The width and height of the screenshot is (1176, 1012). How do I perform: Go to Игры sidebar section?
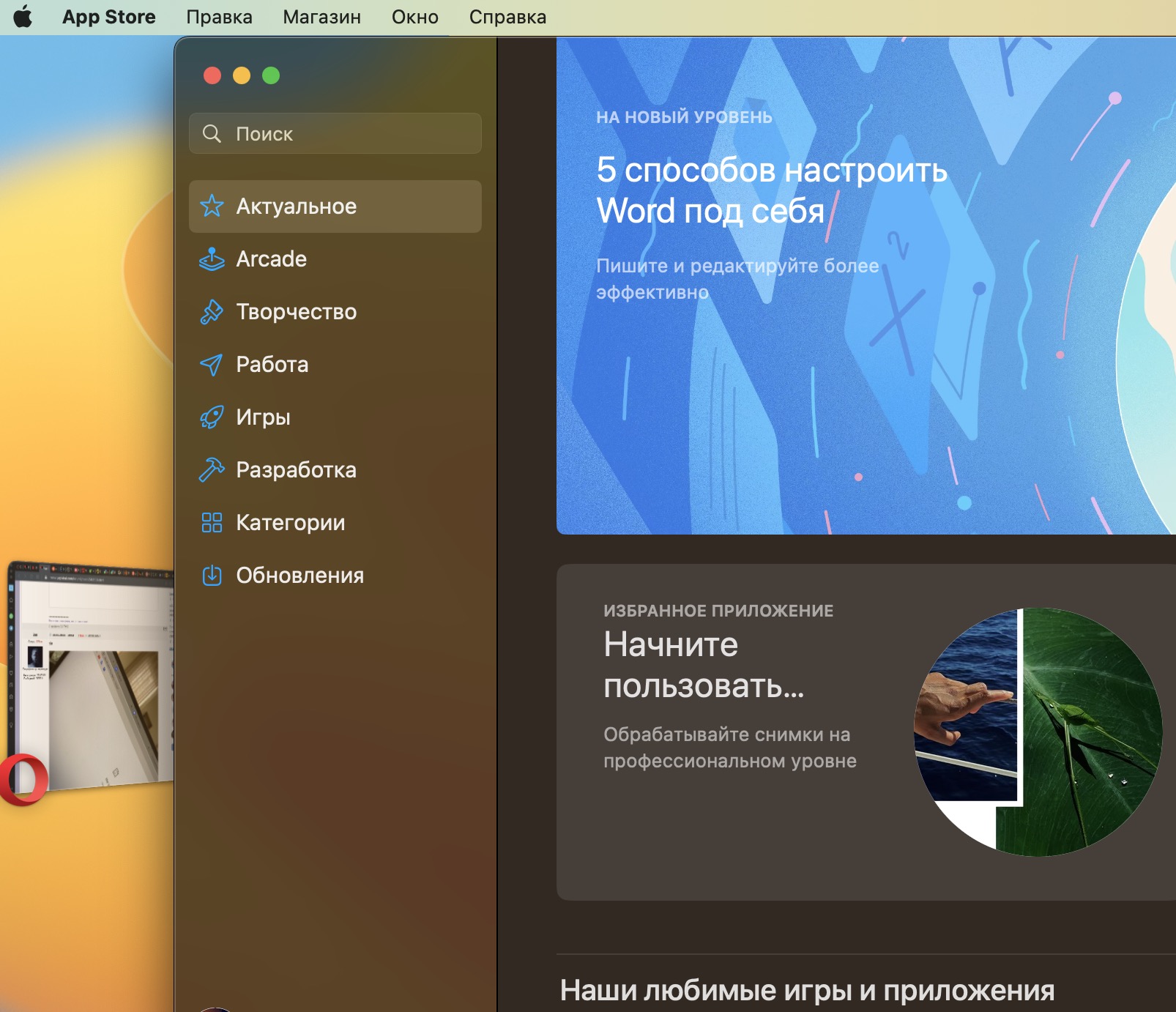click(x=335, y=417)
